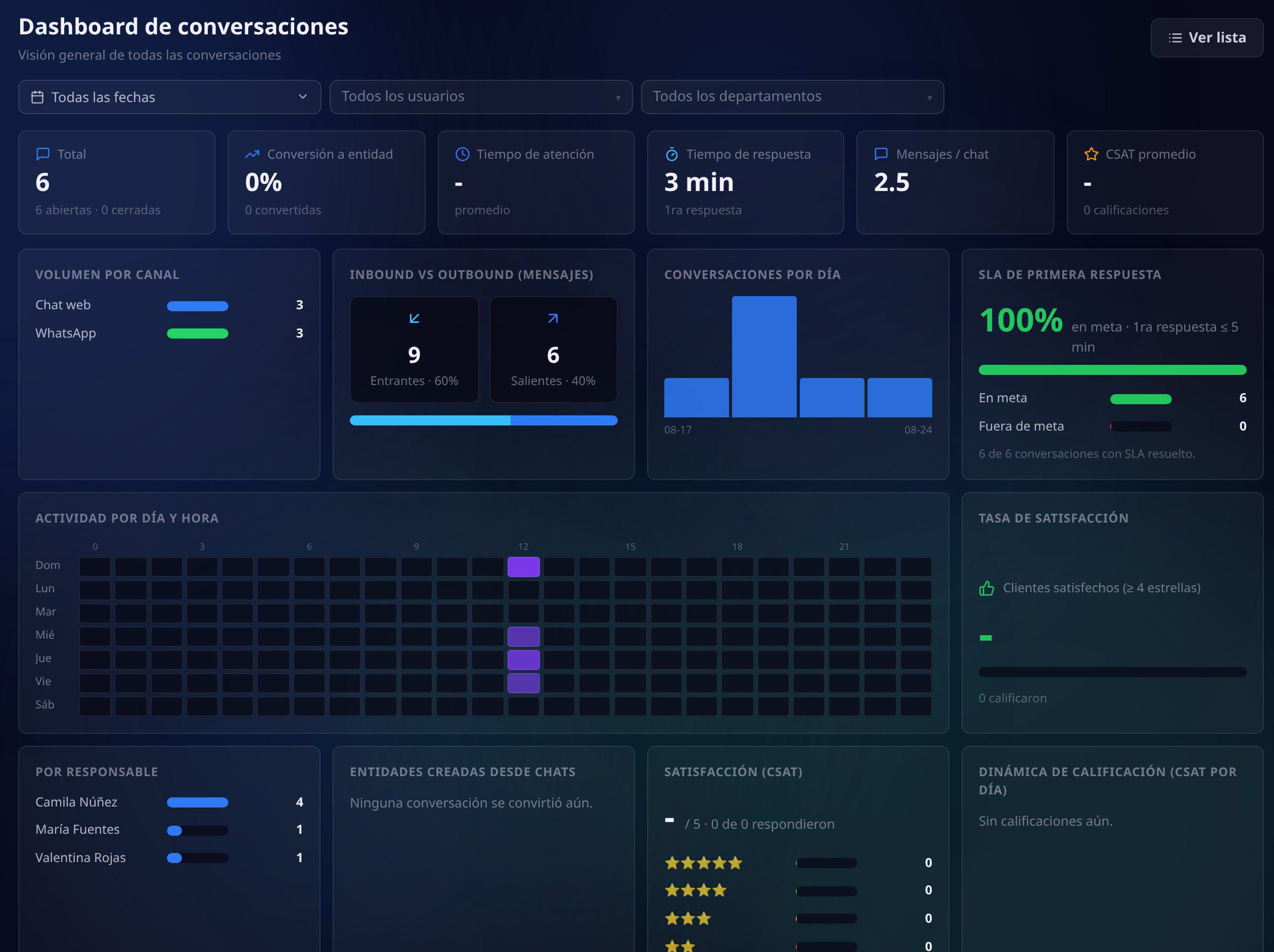
Task: Click the star icon beside CSAT promedio
Action: pos(1091,154)
